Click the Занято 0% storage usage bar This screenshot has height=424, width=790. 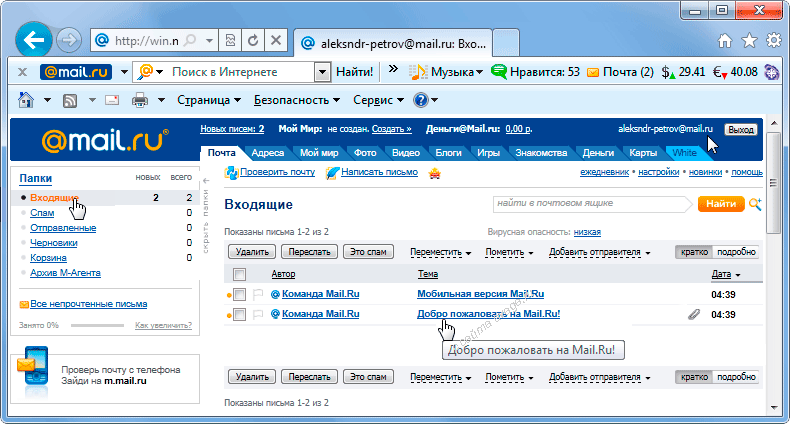(97, 326)
